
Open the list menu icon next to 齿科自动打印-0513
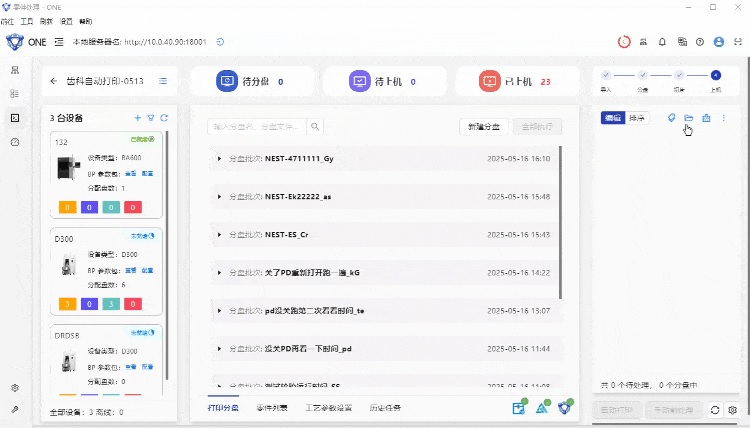pos(163,81)
